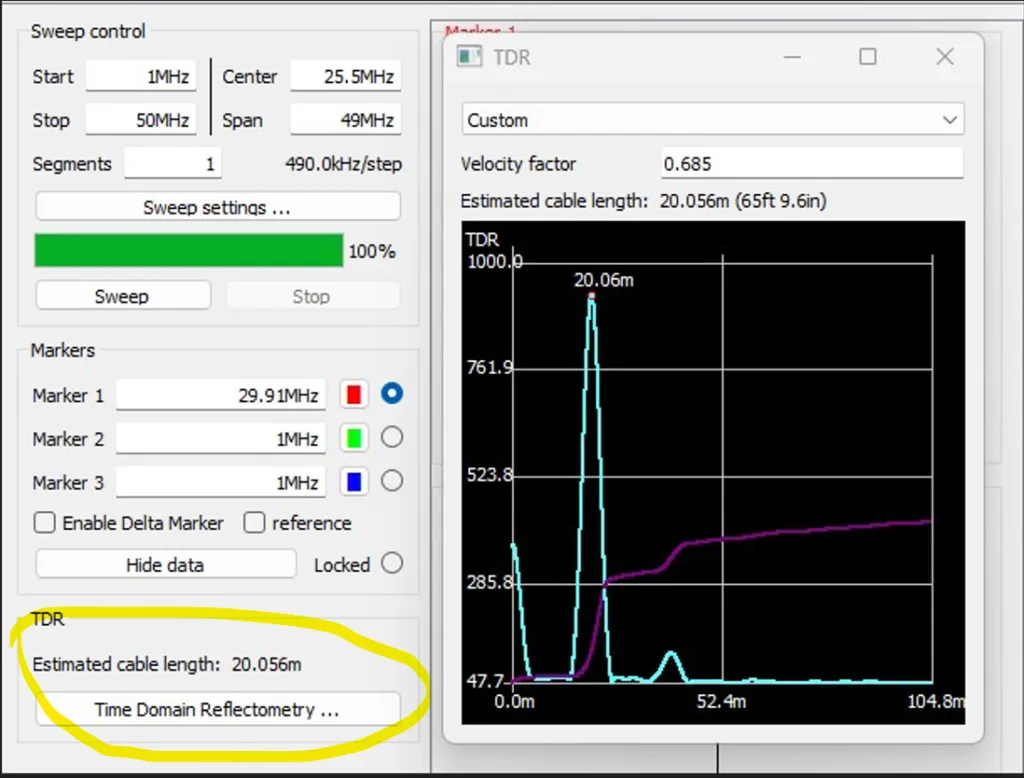Click the estimated length 20.056m (65ft 9.6in) text
This screenshot has width=1024, height=778.
743,201
